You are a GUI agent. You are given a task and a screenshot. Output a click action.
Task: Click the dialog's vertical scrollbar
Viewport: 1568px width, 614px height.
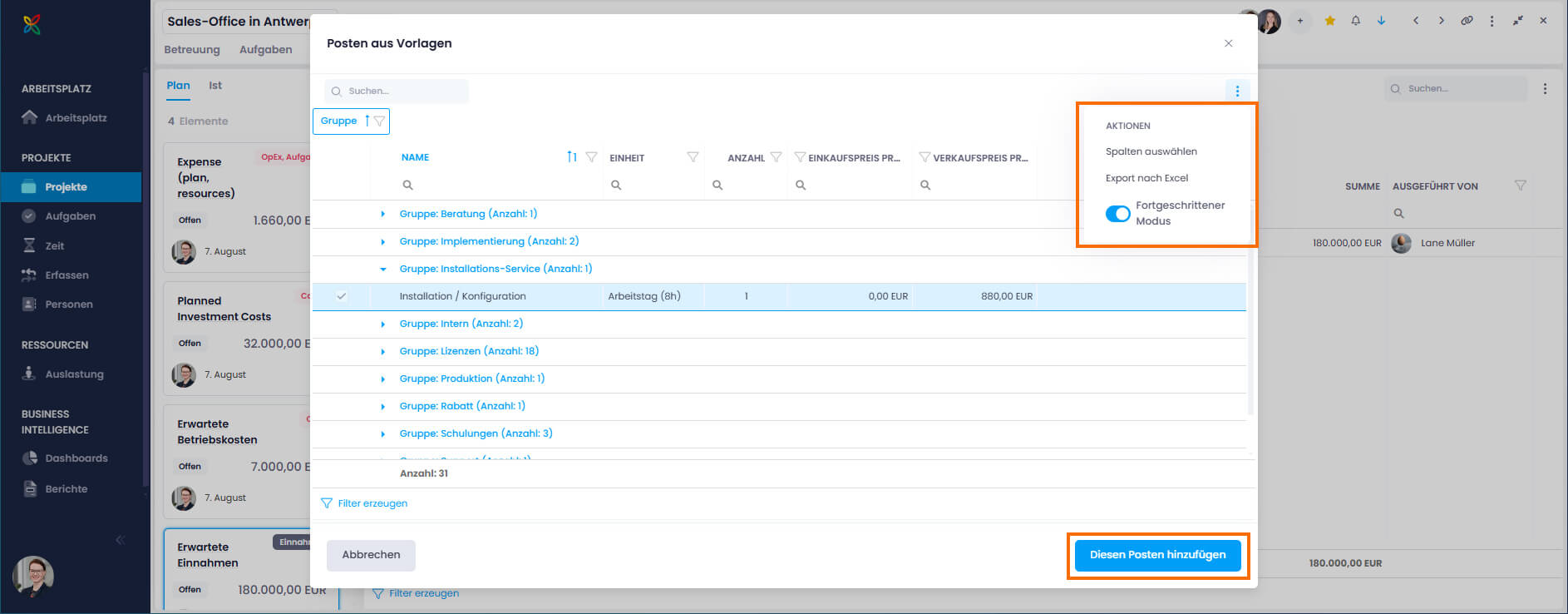coord(1250,333)
